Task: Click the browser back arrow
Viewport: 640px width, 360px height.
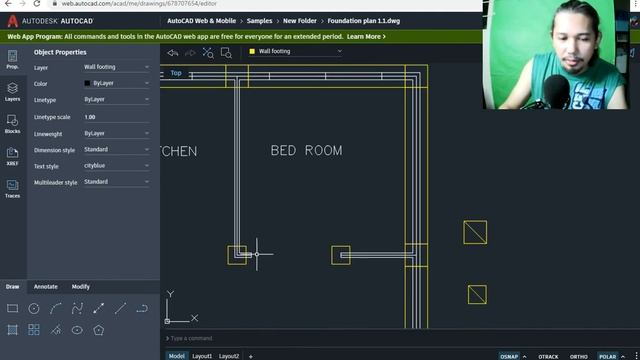Action: click(8, 4)
